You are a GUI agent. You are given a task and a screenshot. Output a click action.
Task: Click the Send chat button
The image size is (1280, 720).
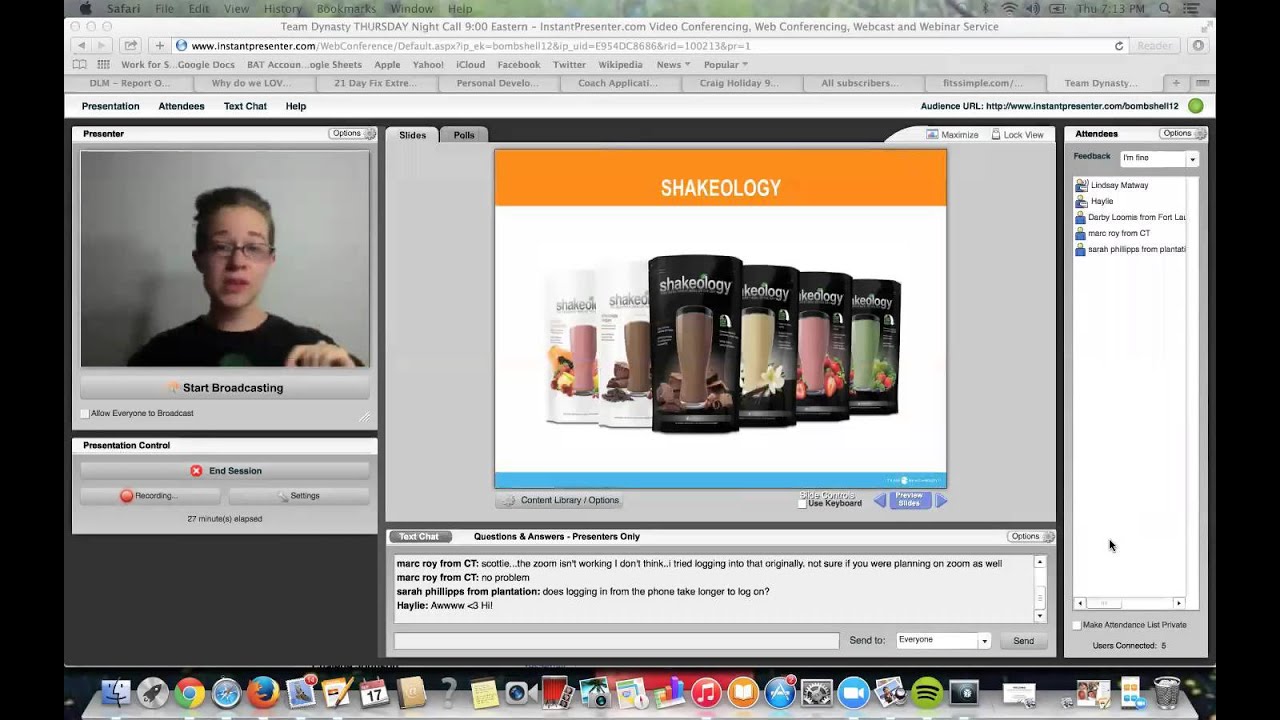coord(1023,641)
